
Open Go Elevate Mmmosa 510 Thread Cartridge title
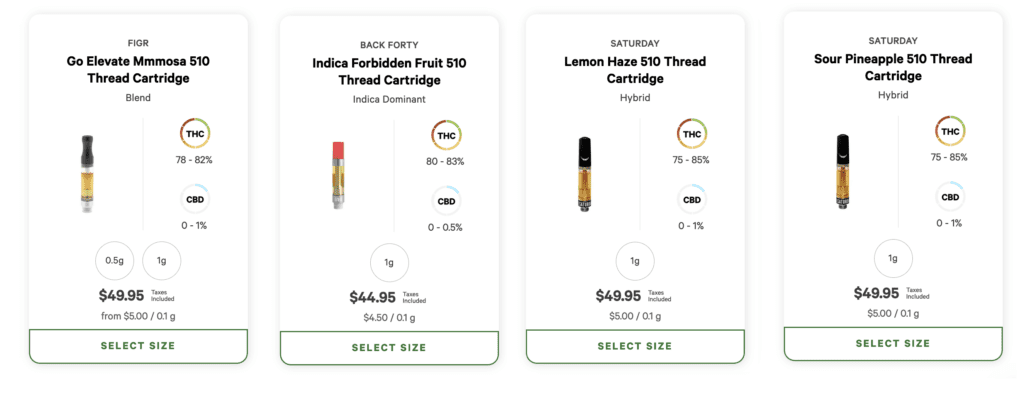tap(138, 70)
